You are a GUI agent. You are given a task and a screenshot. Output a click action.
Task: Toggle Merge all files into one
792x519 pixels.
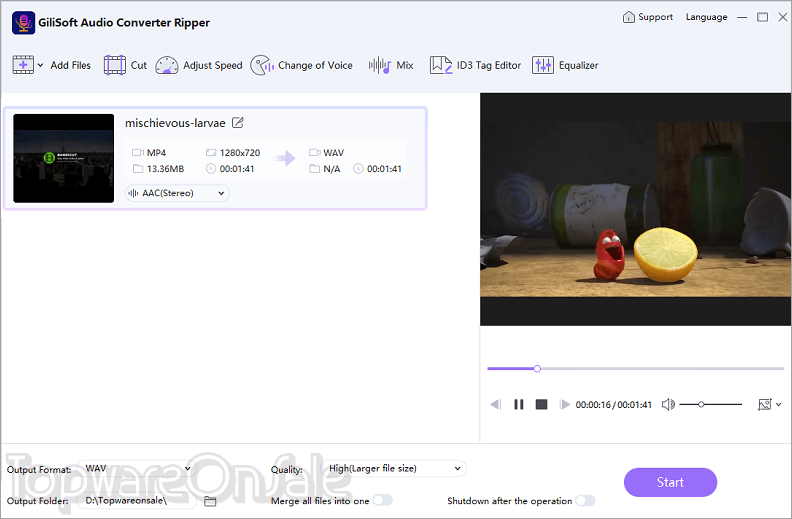pos(383,500)
